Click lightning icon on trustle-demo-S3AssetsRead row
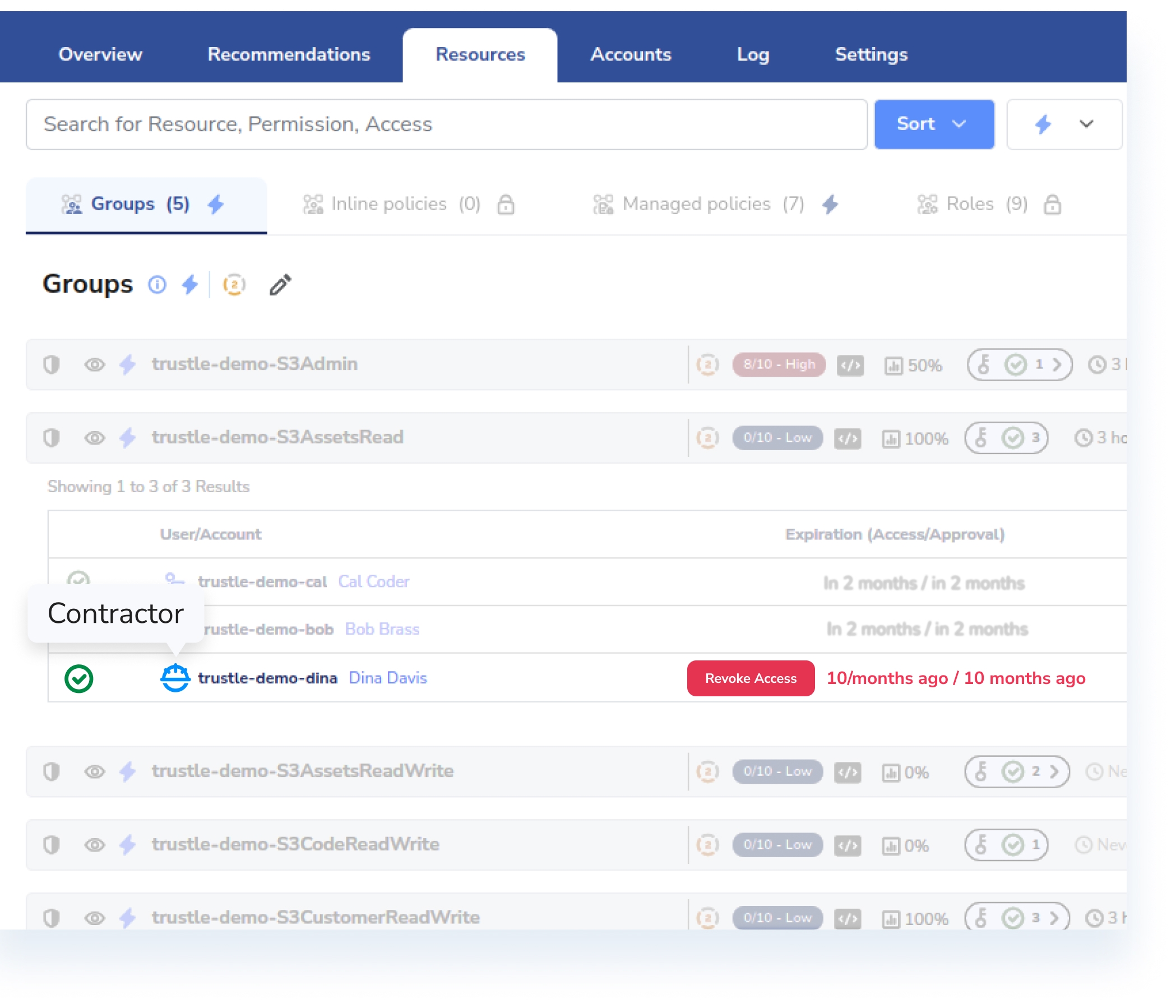 (x=128, y=438)
